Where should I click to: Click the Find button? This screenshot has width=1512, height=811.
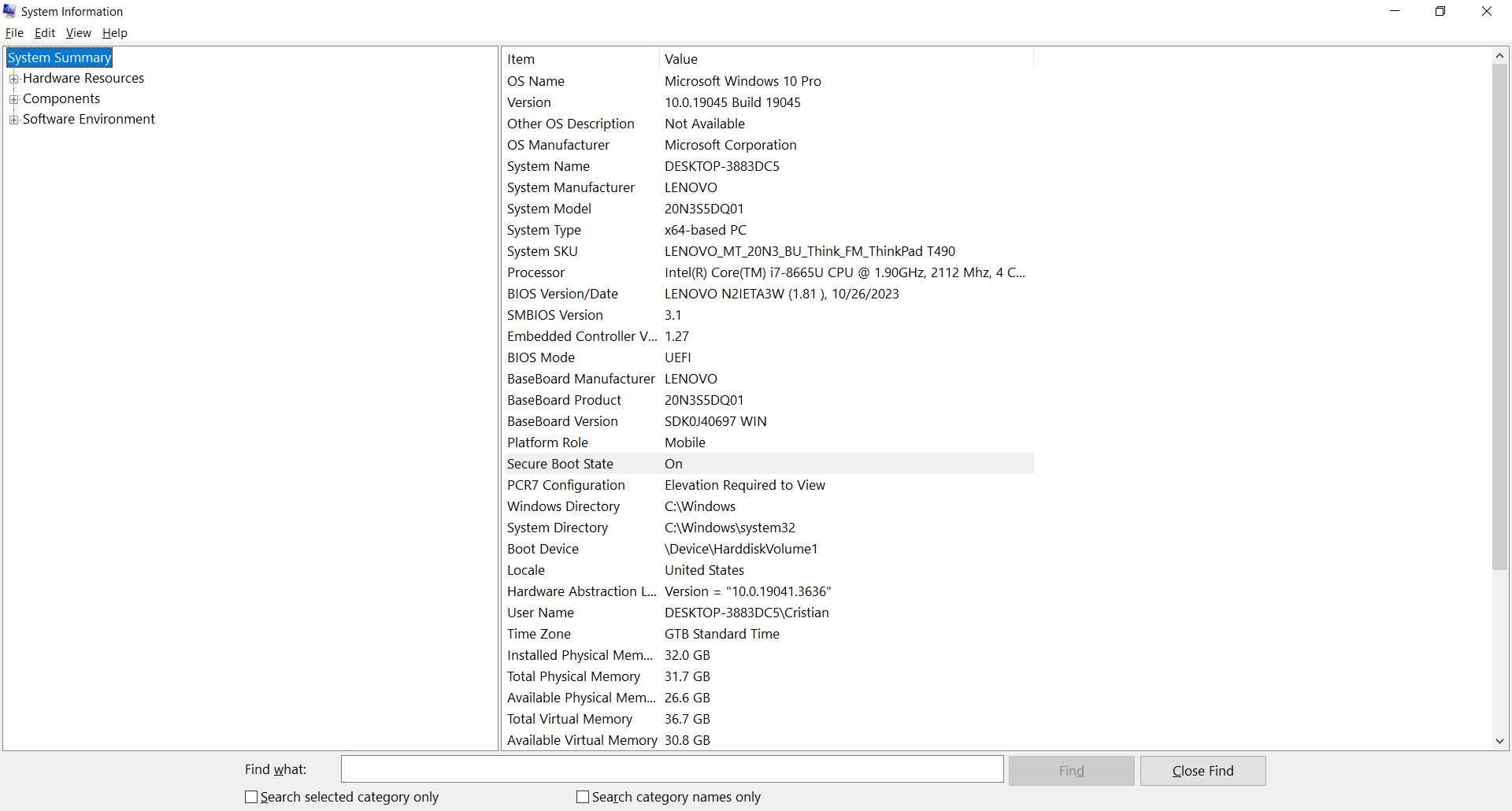pyautogui.click(x=1072, y=771)
